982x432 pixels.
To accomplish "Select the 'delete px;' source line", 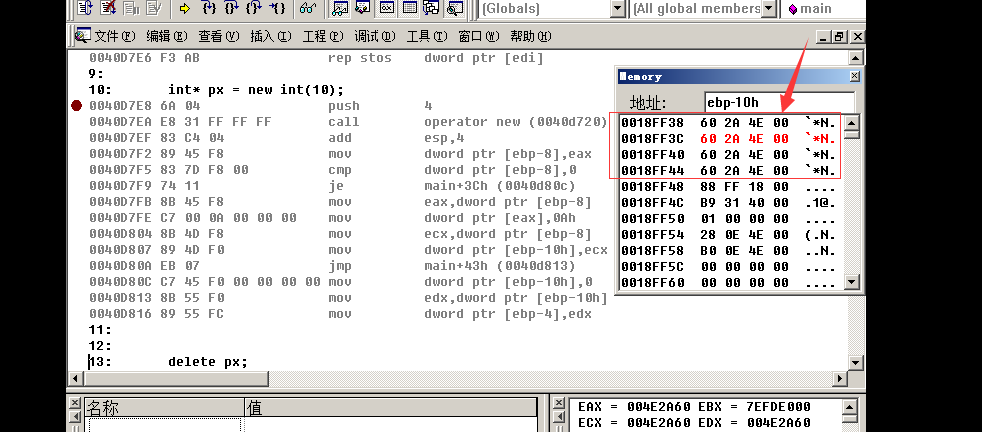I will point(208,362).
